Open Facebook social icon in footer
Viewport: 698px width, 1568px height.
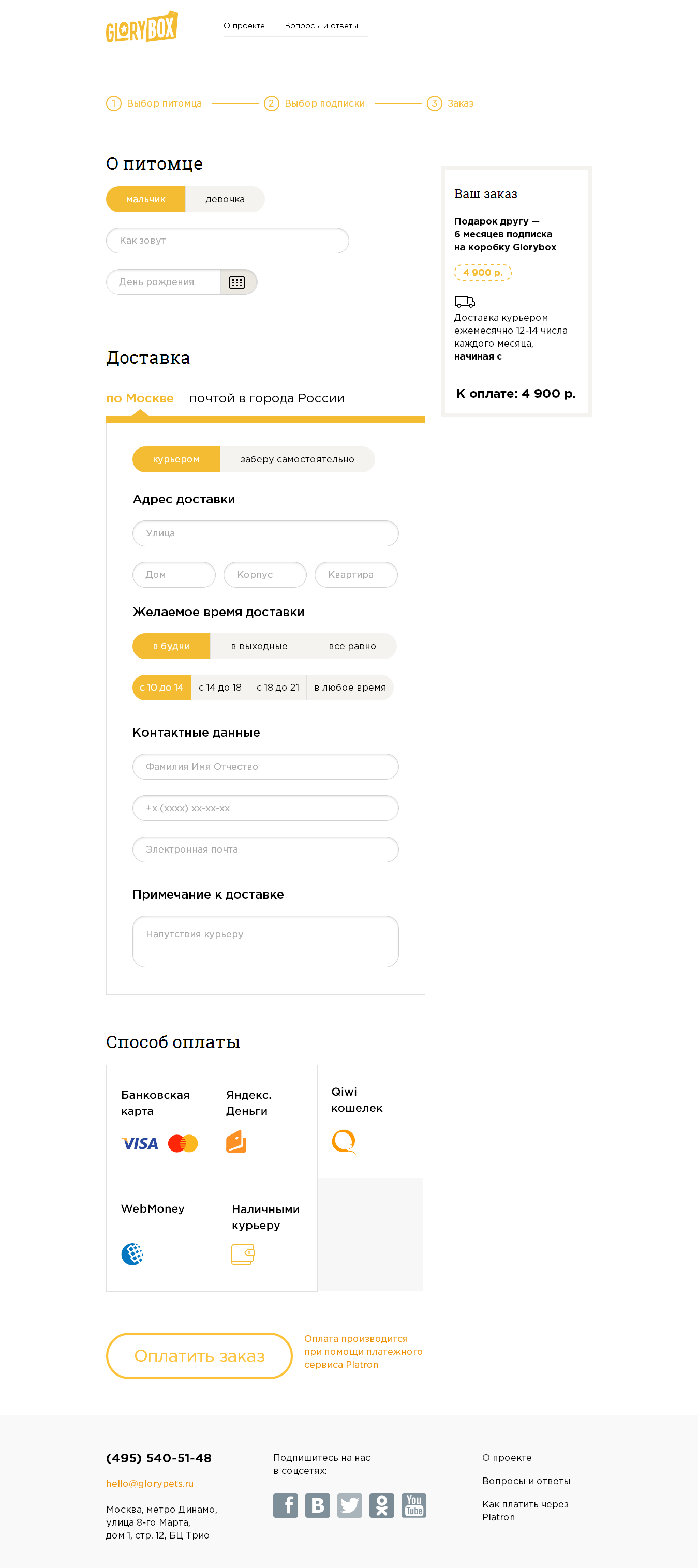(x=286, y=1505)
